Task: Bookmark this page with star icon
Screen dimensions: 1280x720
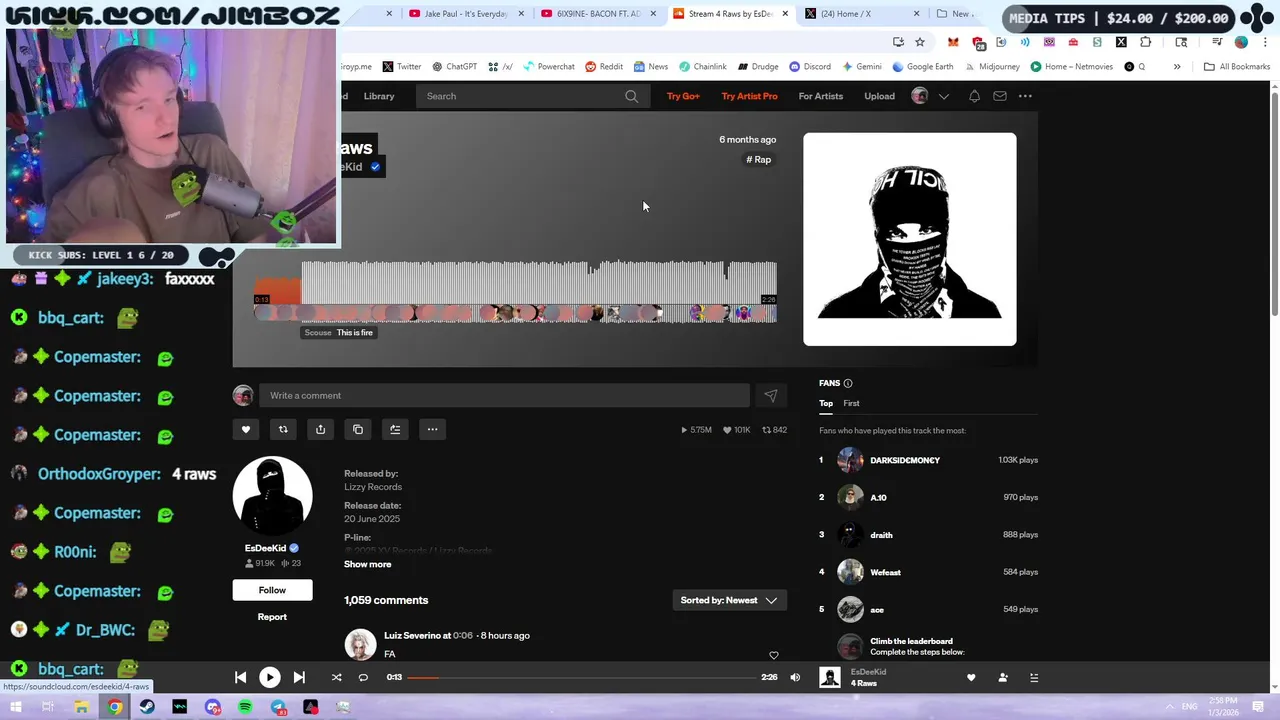Action: [x=920, y=42]
